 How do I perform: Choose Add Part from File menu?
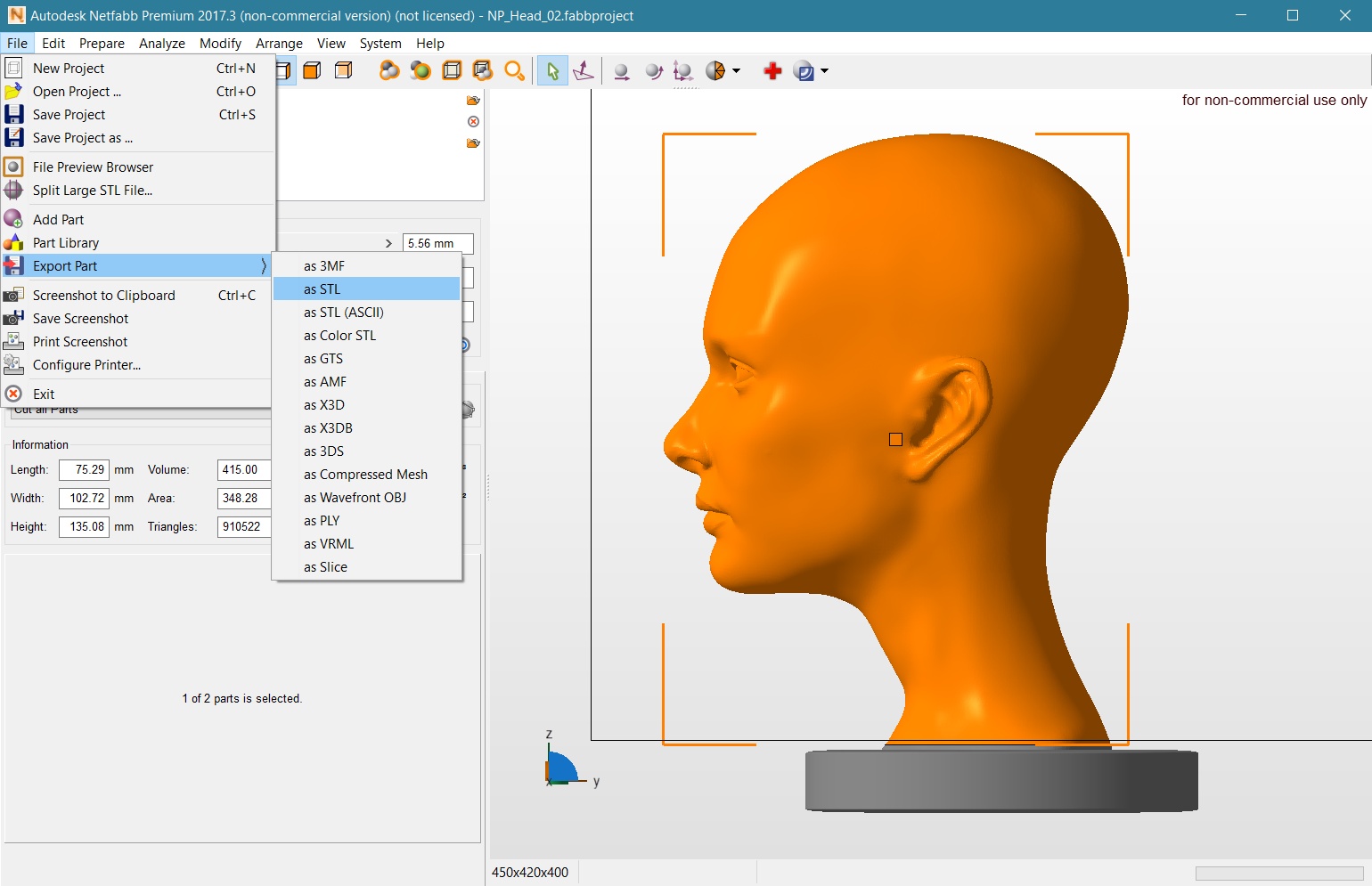point(137,220)
